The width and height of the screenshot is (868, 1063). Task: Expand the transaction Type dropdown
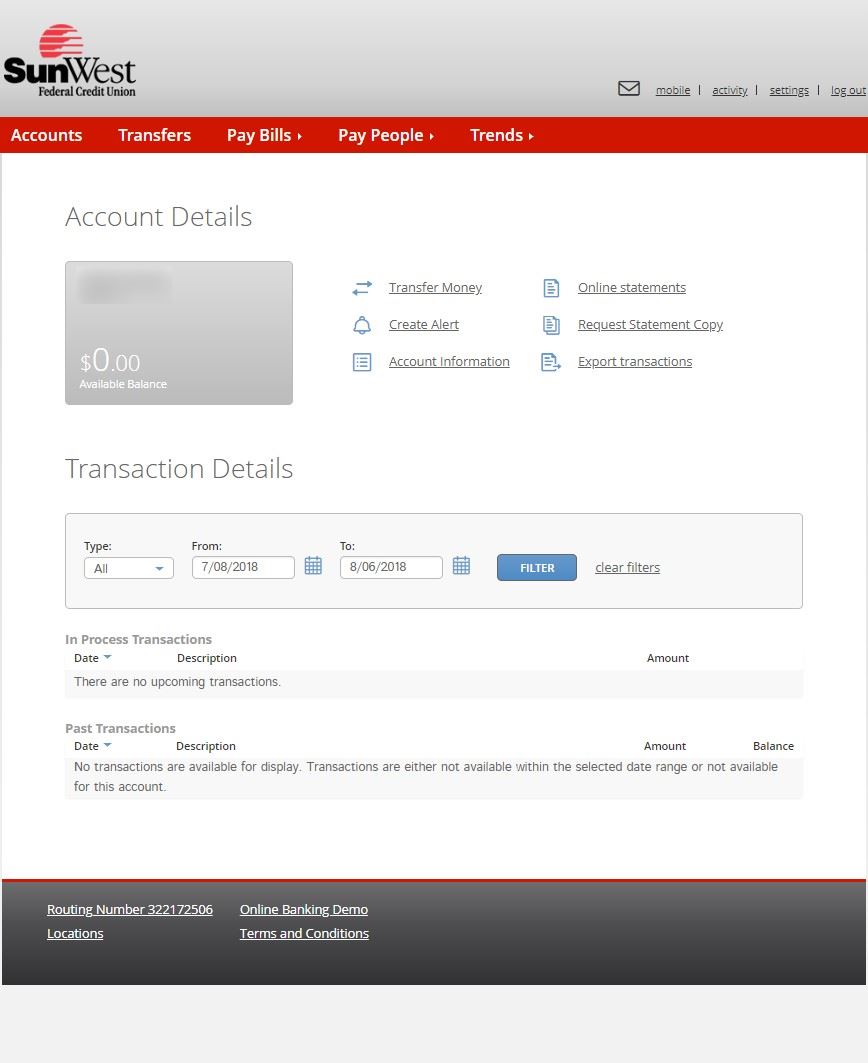129,568
